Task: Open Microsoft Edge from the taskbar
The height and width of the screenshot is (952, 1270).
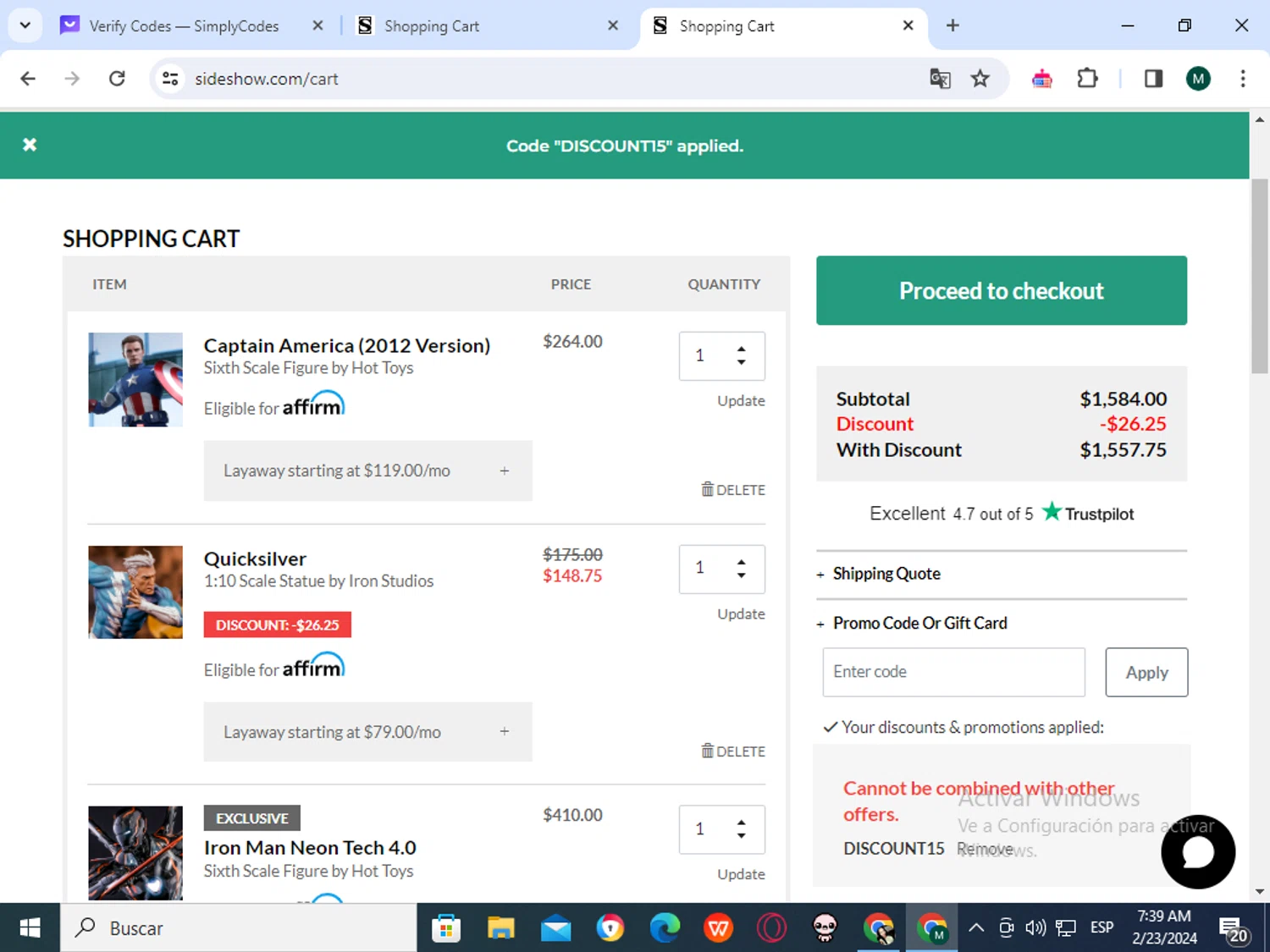Action: (x=665, y=928)
